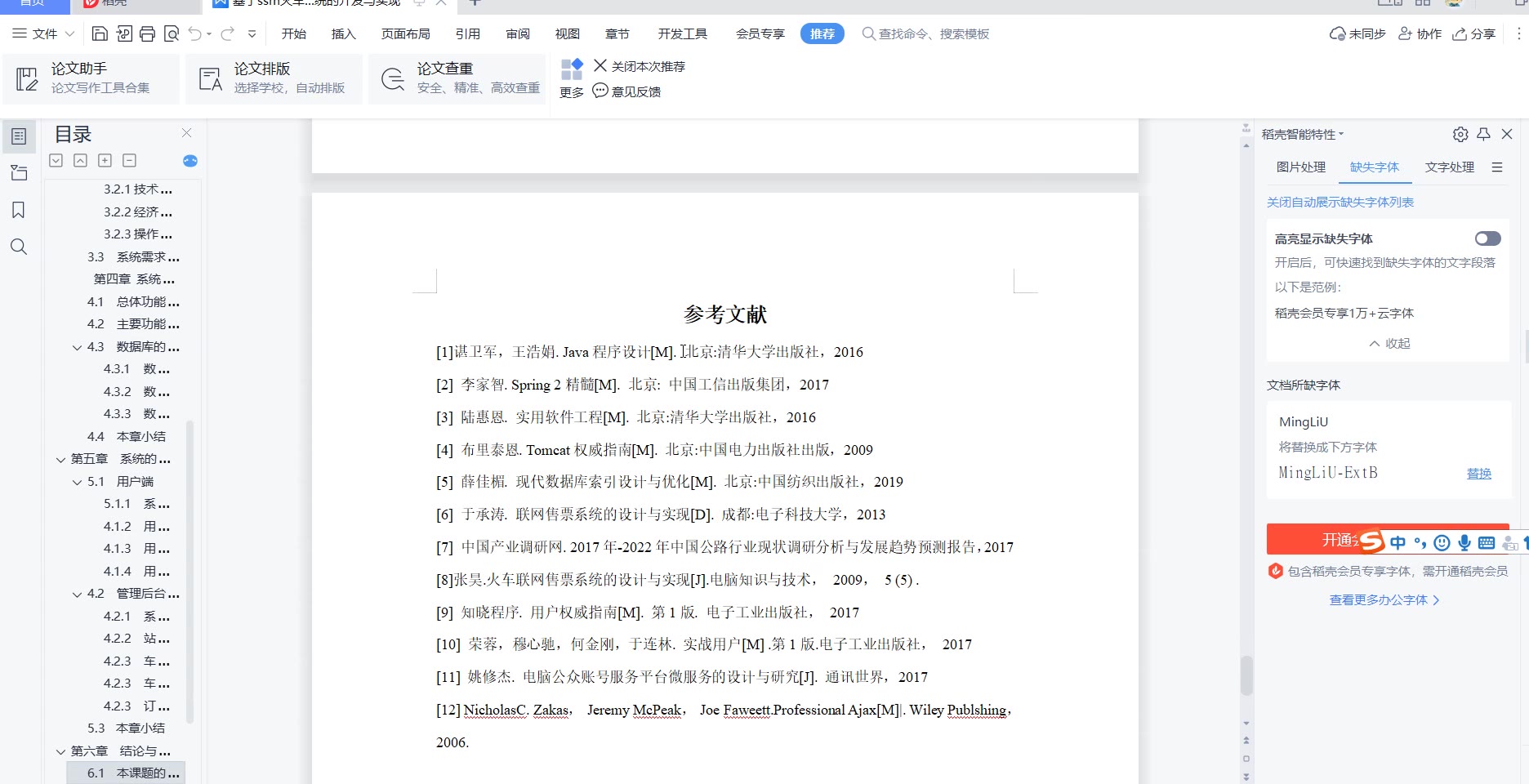Open the Find search icon in left sidebar
This screenshot has width=1529, height=784.
tap(19, 247)
